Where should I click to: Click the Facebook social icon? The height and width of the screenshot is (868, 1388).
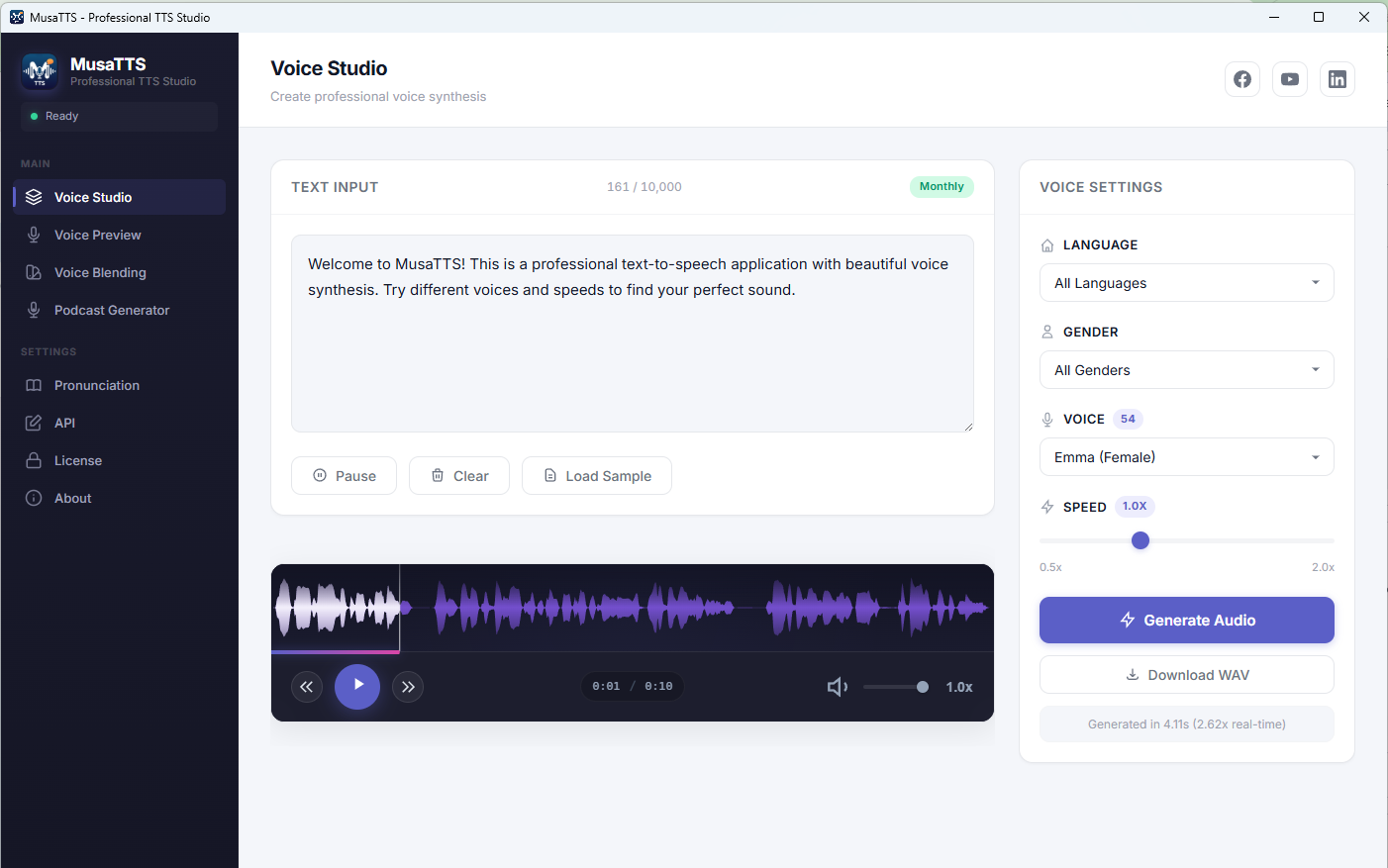[x=1242, y=79]
